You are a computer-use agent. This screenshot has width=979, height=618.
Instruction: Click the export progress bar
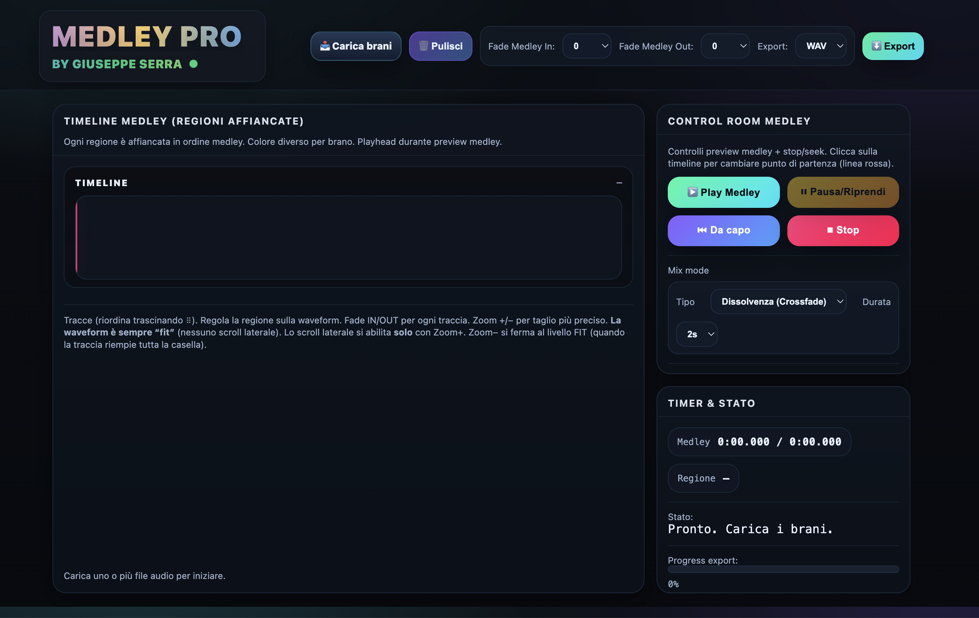(x=784, y=569)
